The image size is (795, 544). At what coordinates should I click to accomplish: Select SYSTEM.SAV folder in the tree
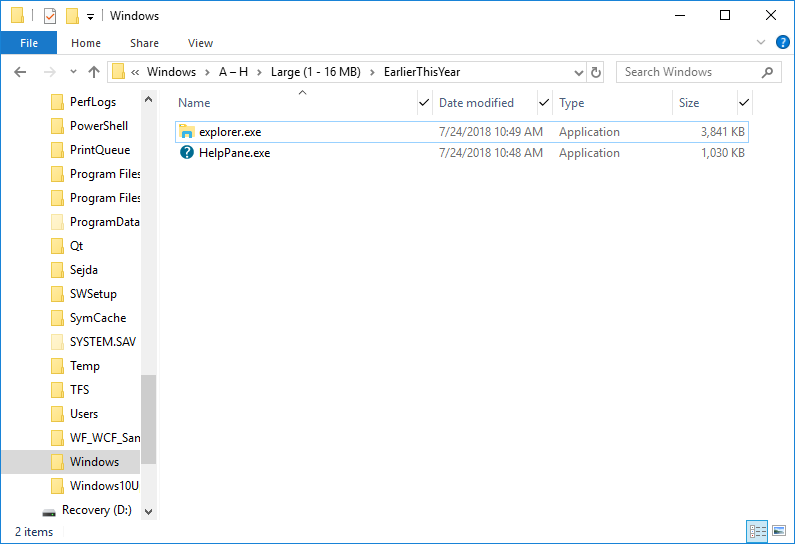[103, 342]
